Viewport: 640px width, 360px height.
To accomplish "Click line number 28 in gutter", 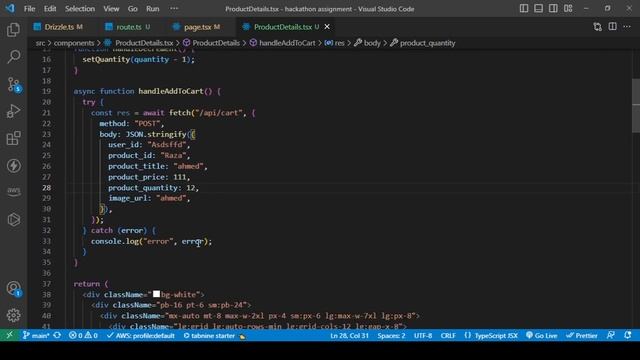I will point(47,188).
